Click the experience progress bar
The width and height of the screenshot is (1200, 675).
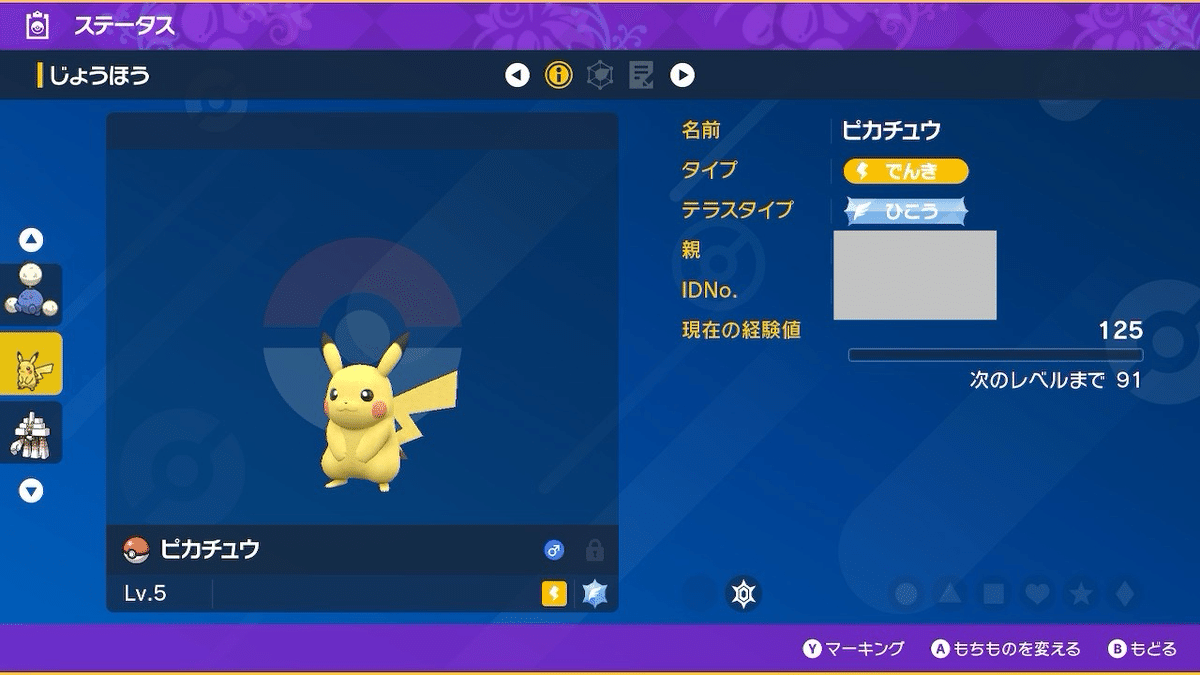click(995, 355)
